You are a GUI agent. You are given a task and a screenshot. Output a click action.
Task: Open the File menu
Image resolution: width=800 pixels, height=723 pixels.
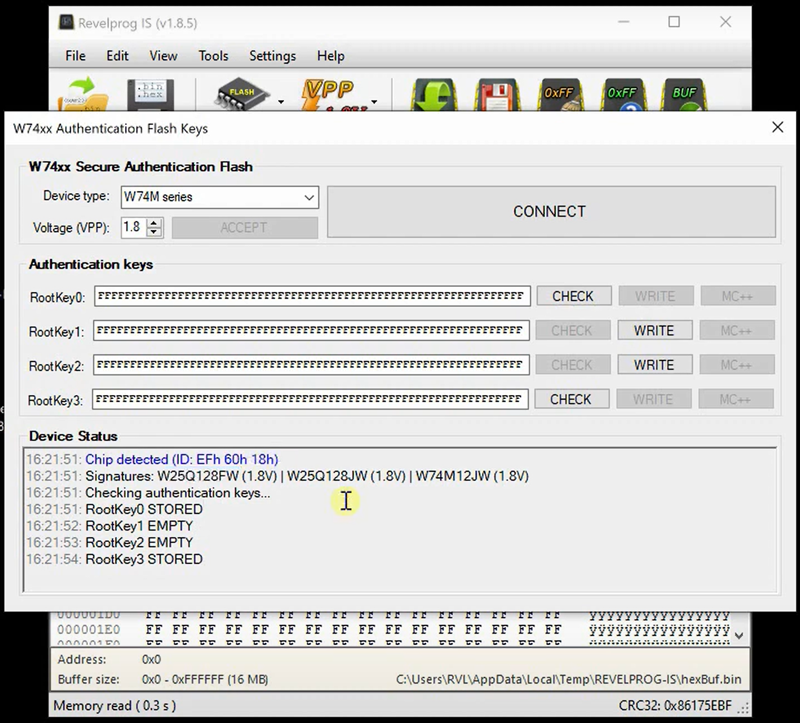point(76,56)
